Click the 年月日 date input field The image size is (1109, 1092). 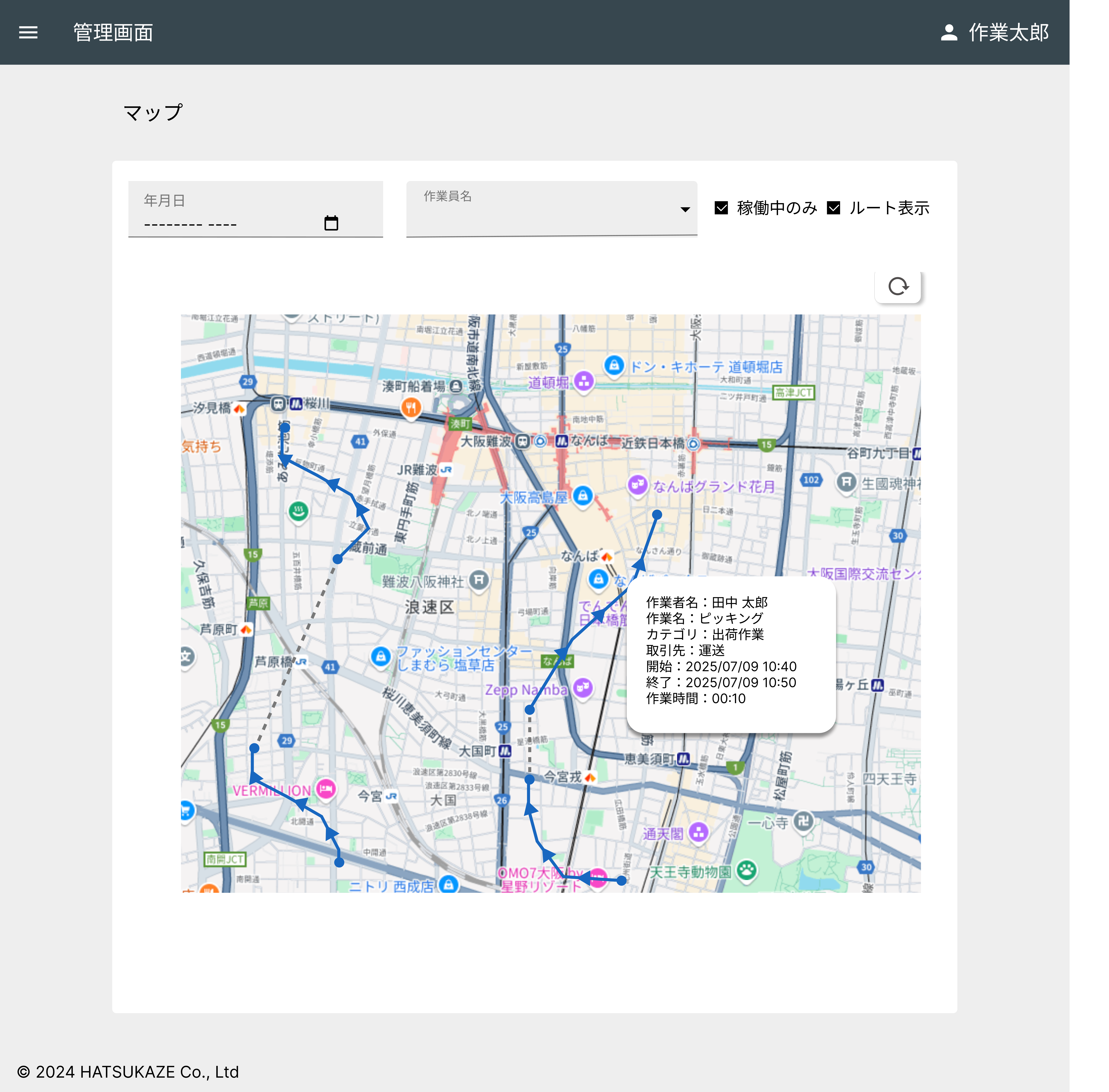[x=256, y=209]
